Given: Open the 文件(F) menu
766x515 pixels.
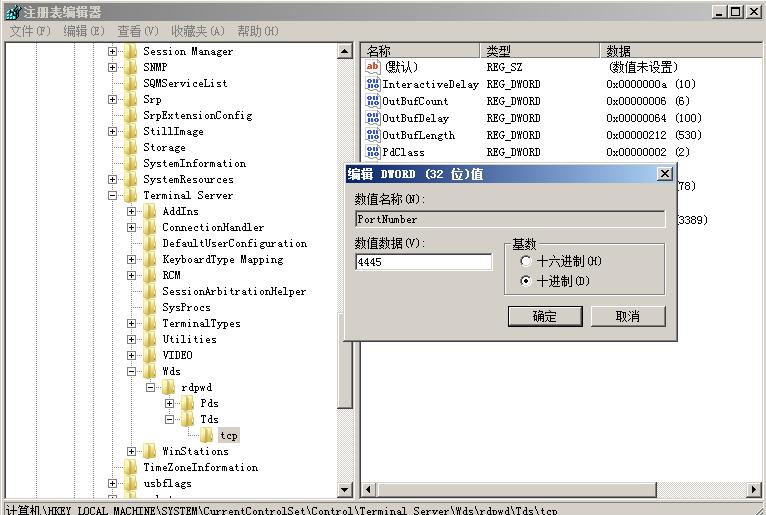Looking at the screenshot, I should [x=30, y=31].
